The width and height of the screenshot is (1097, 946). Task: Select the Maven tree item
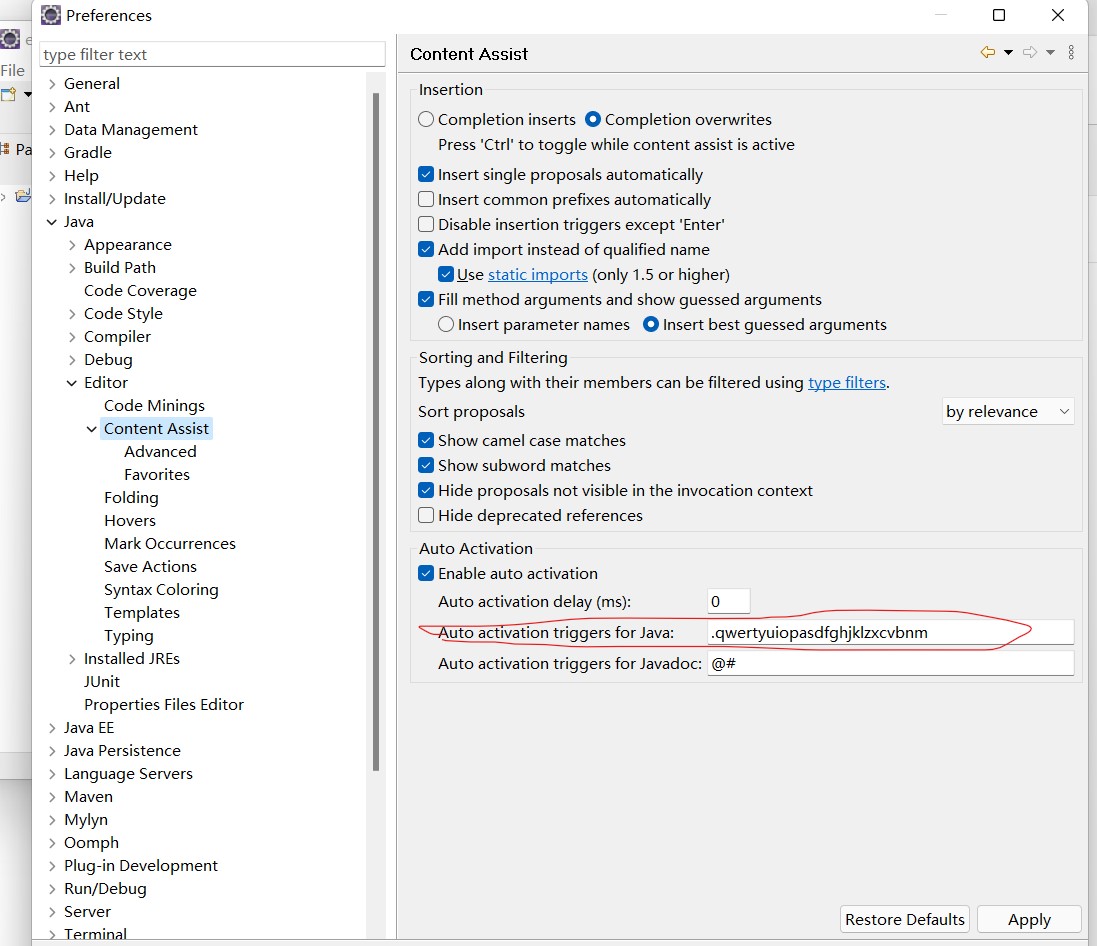tap(88, 797)
